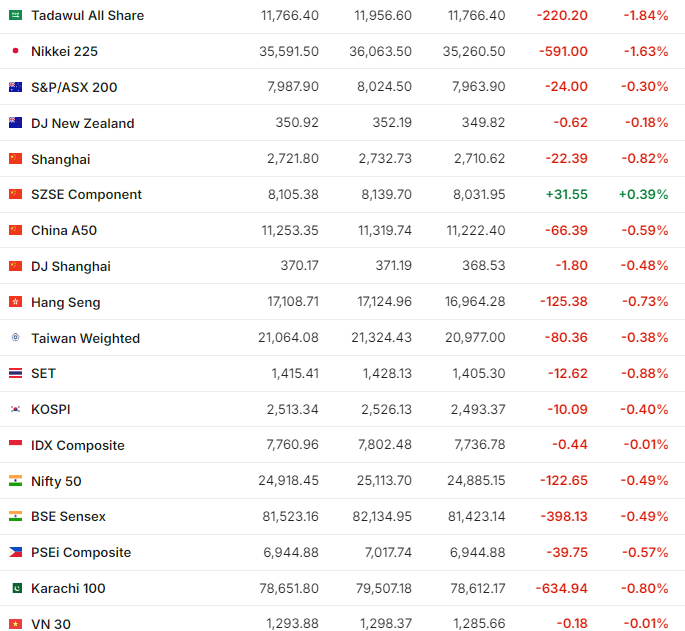Select the China A50 index name
Image resolution: width=685 pixels, height=631 pixels.
click(64, 230)
